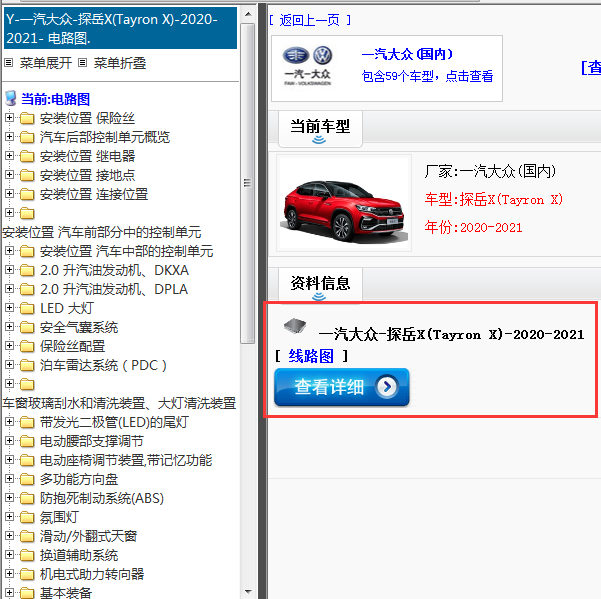The height and width of the screenshot is (599, 601).
Task: Select 车窗玻璃刮水和清洗装置、大灯清洗装置 item
Action: coord(119,404)
